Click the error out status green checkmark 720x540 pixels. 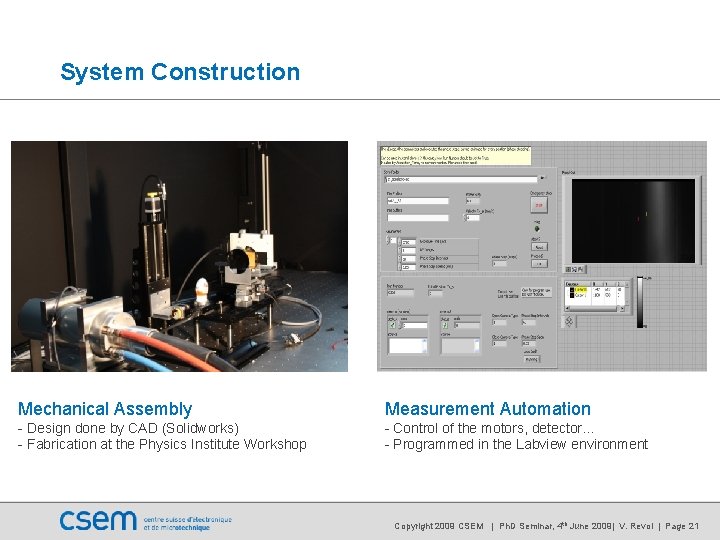444,326
